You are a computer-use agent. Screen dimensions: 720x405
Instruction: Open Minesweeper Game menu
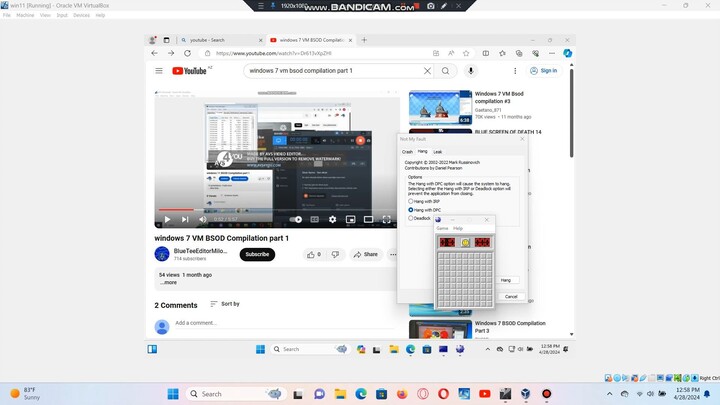point(442,228)
